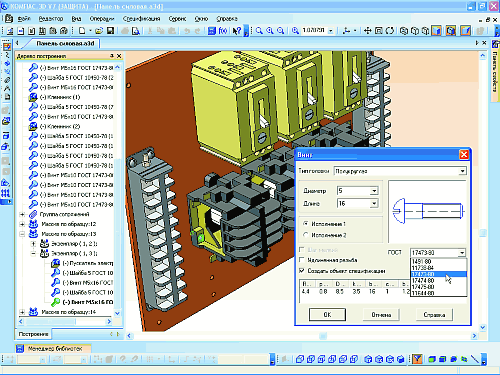Click the tree panel horizontal scrollbar
This screenshot has width=500, height=375.
(65, 322)
